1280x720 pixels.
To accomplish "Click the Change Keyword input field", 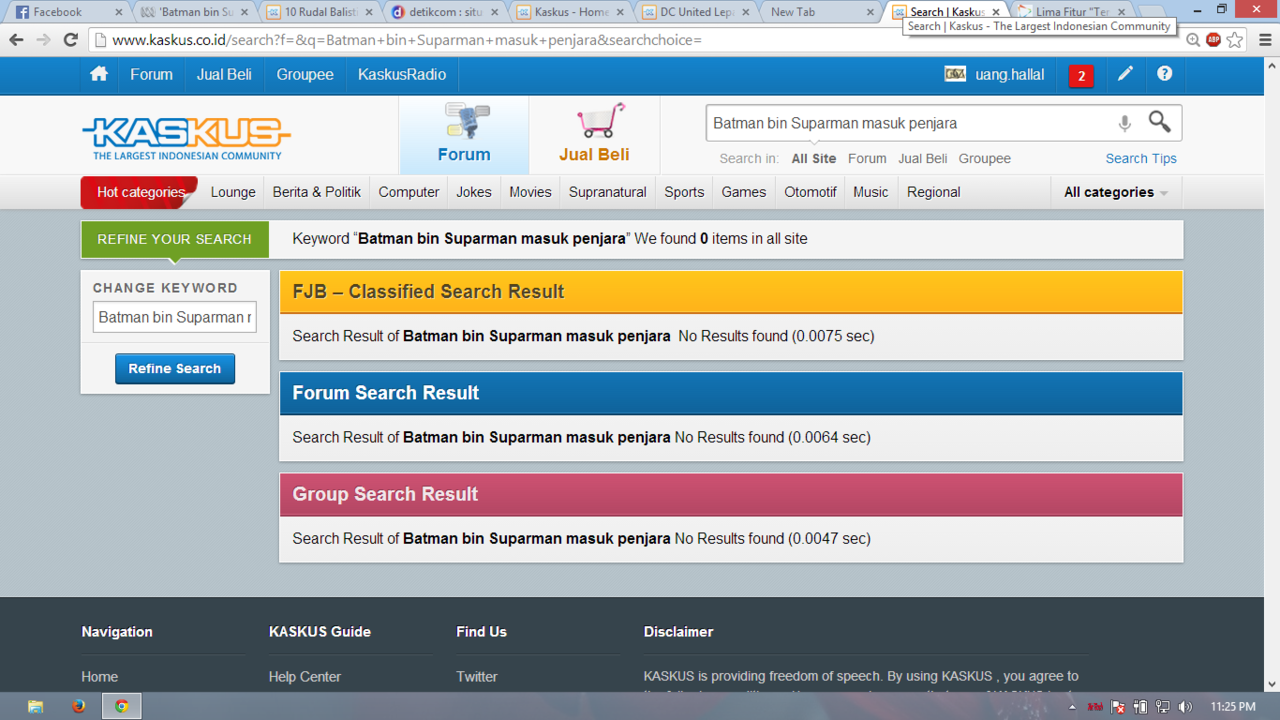I will (174, 317).
